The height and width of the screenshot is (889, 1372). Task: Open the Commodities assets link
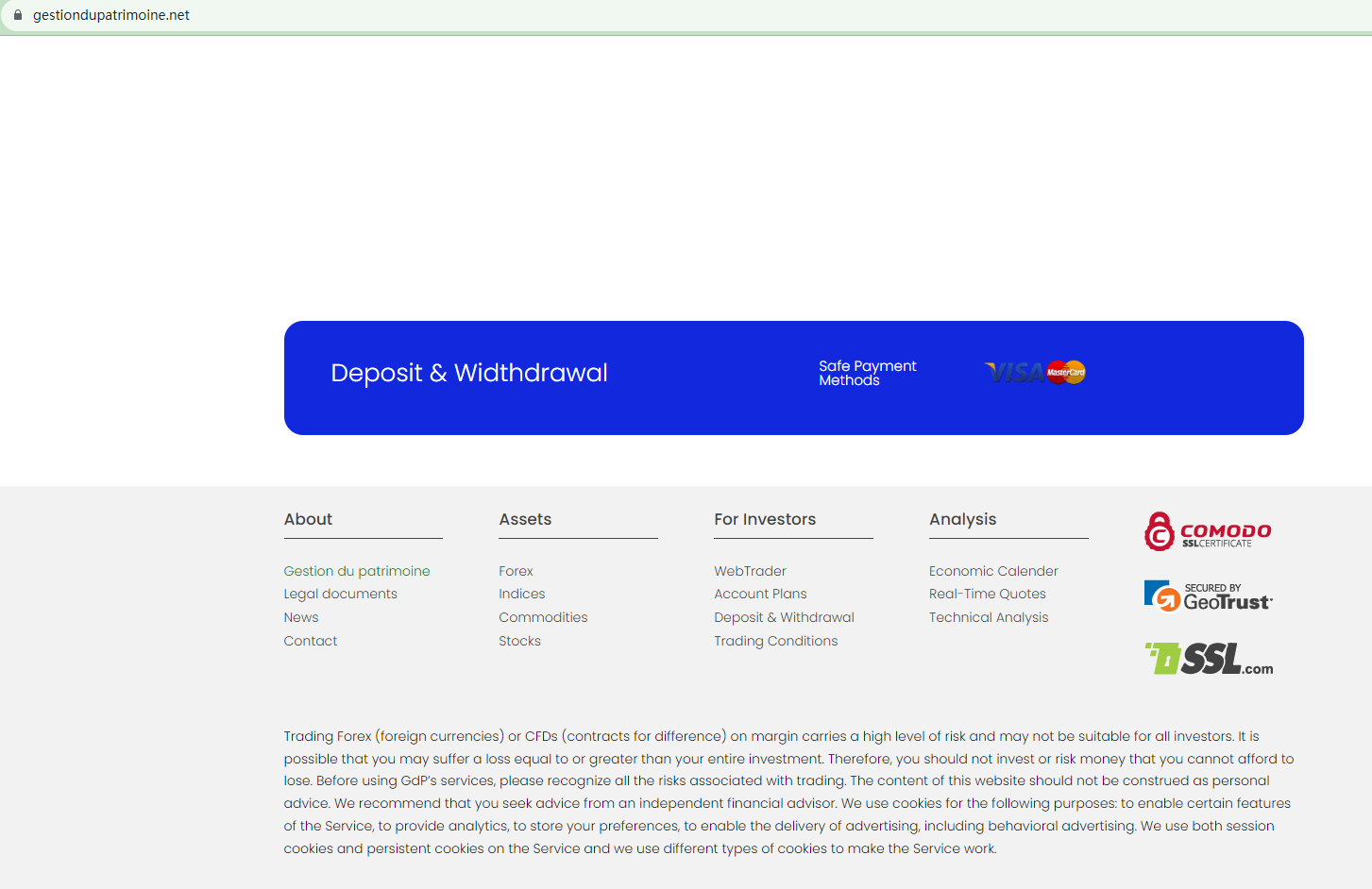pos(544,617)
